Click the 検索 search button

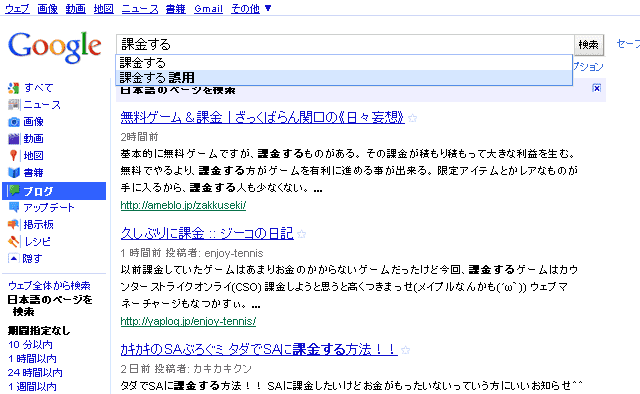click(x=589, y=45)
